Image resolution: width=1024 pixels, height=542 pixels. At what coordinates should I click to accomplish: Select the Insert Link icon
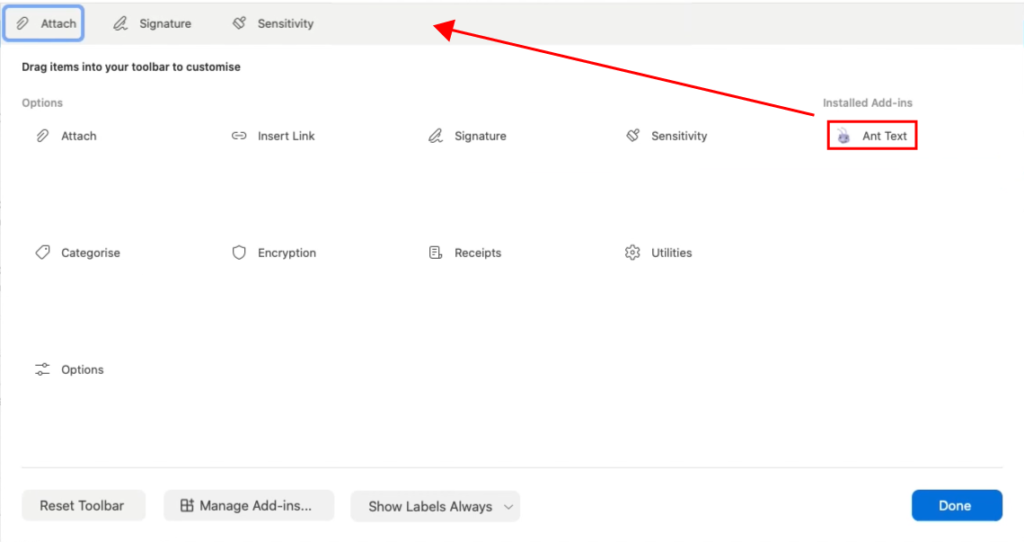pos(239,136)
